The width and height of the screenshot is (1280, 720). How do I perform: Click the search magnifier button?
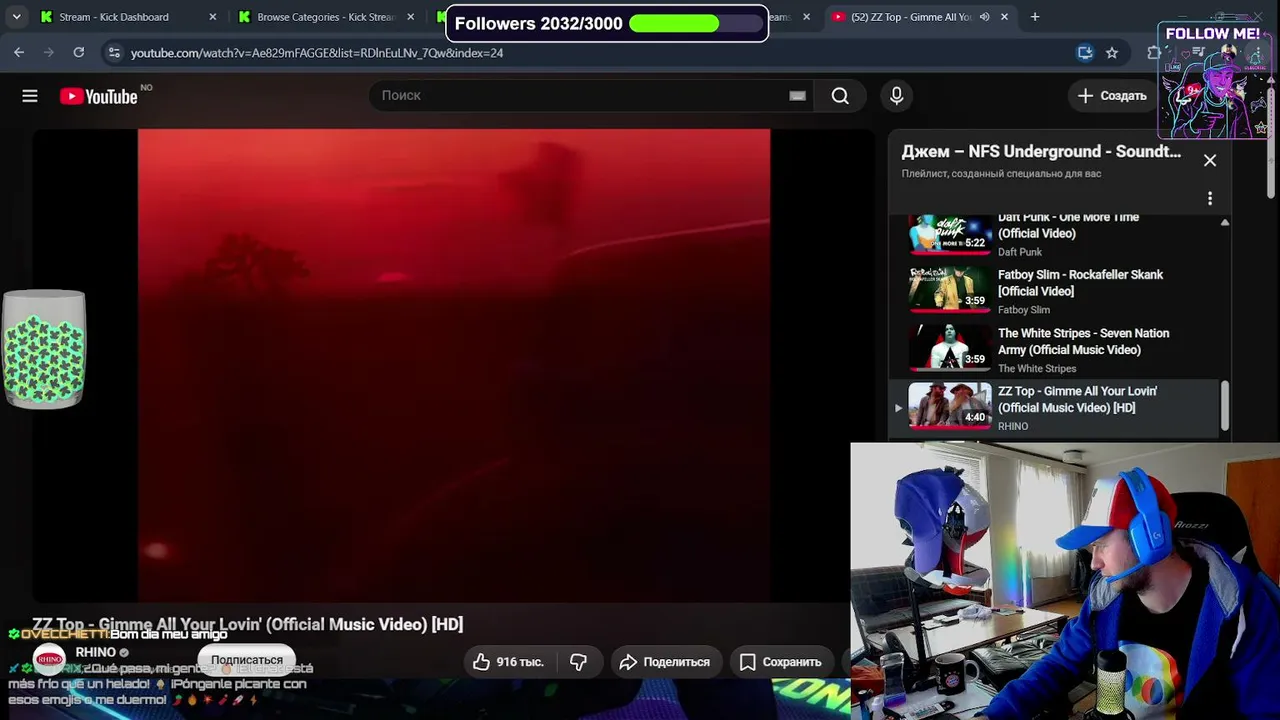[x=840, y=95]
